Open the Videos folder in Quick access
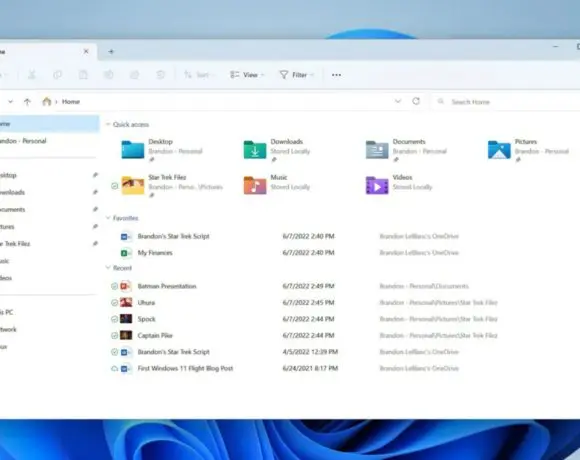This screenshot has width=580, height=460. point(399,185)
